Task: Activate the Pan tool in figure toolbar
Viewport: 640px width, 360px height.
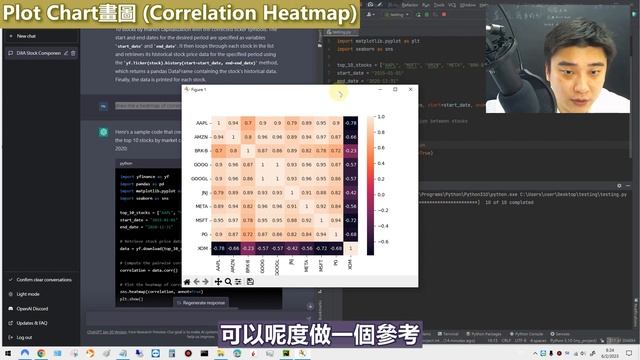Action: pyautogui.click(x=218, y=282)
